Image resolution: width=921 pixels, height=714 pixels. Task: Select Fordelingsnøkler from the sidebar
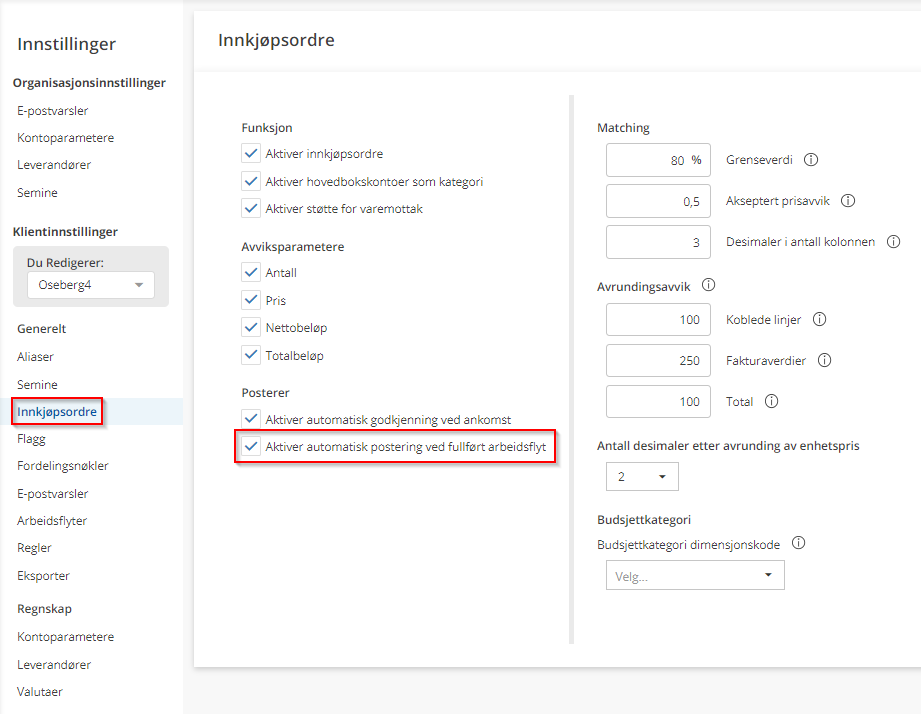pyautogui.click(x=63, y=466)
